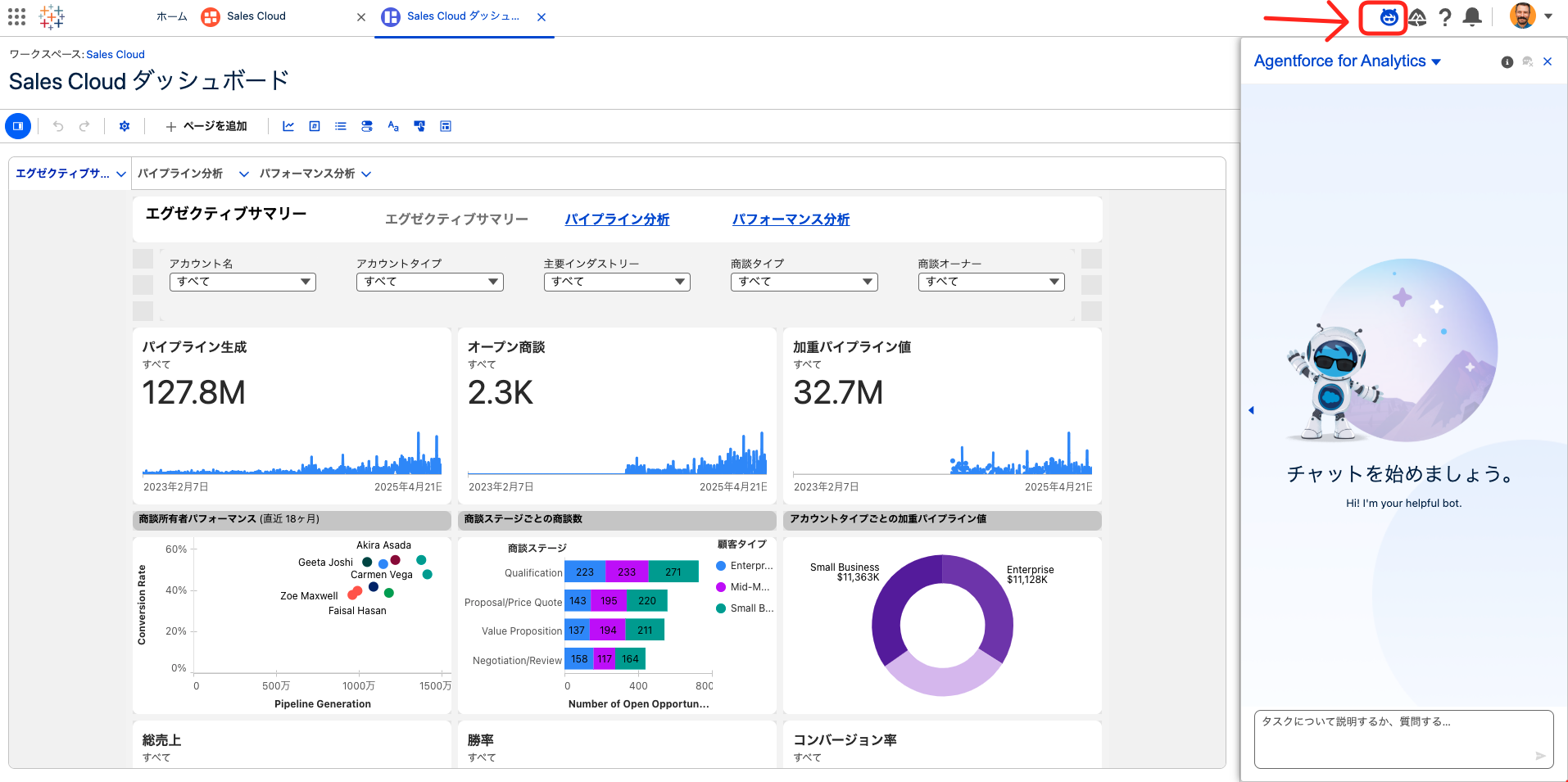Viewport: 1568px width, 782px height.
Task: Follow the パフォーマンス分析 underlined link
Action: pos(790,219)
